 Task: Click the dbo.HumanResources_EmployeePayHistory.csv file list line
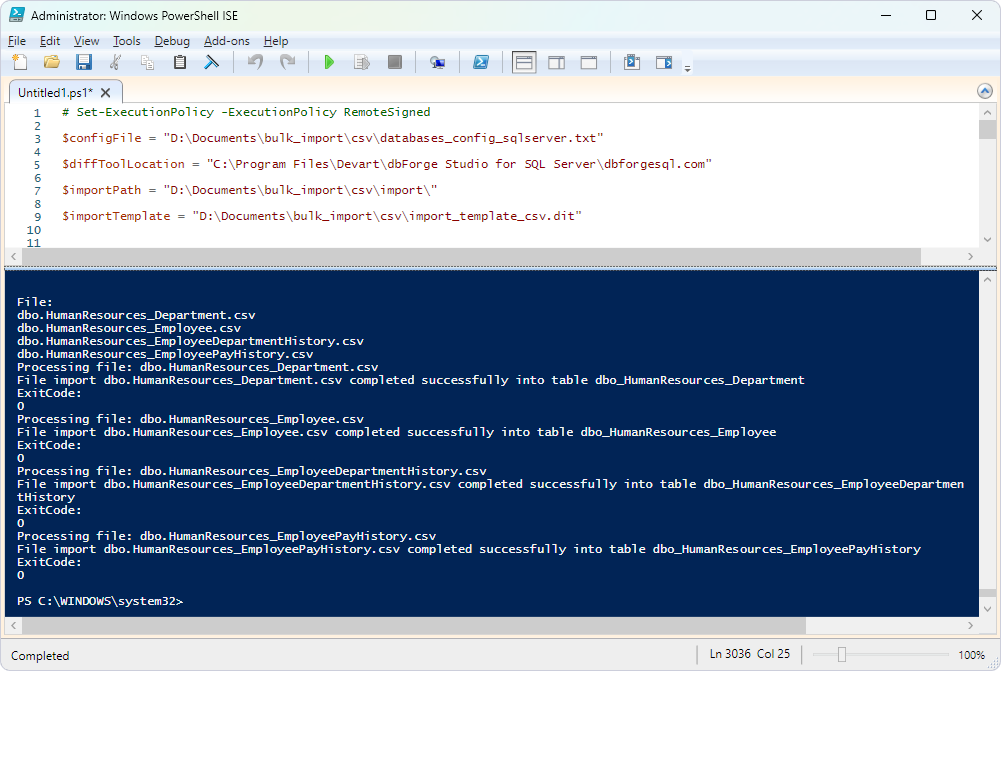tap(165, 354)
